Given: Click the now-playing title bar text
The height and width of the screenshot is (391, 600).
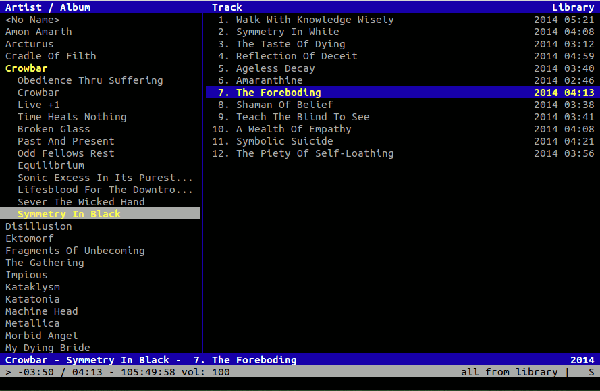Looking at the screenshot, I should [151, 360].
